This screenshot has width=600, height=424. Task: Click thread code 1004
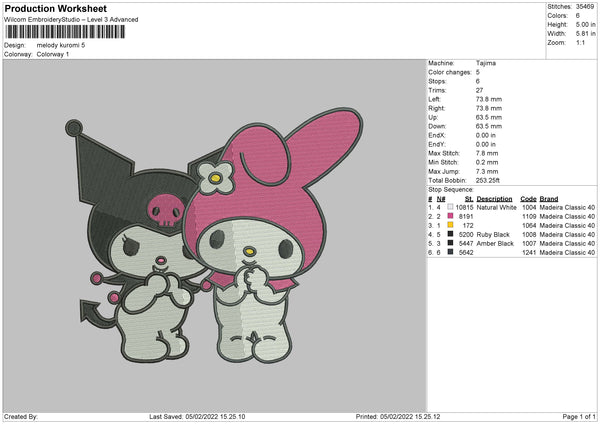(529, 207)
